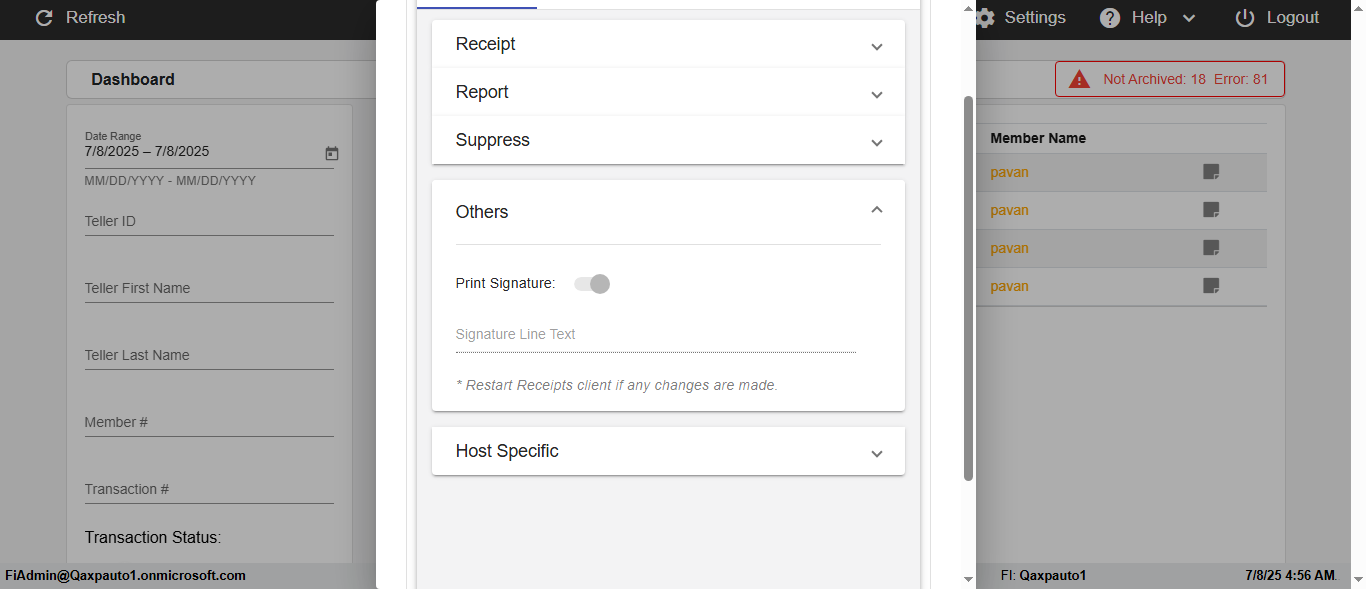Click the Logout power icon
This screenshot has width=1366, height=589.
(1245, 18)
